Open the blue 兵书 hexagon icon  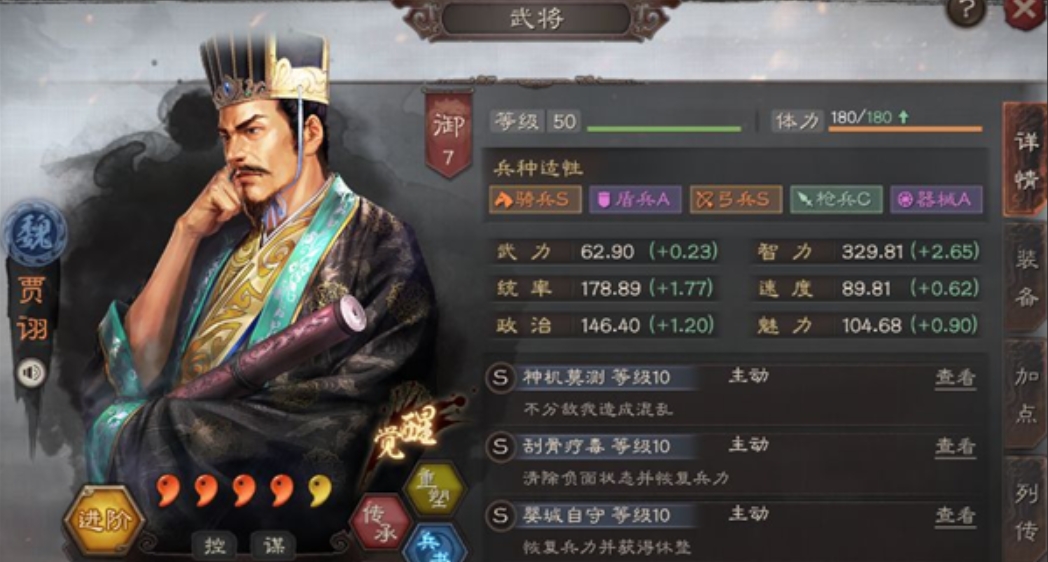point(434,545)
